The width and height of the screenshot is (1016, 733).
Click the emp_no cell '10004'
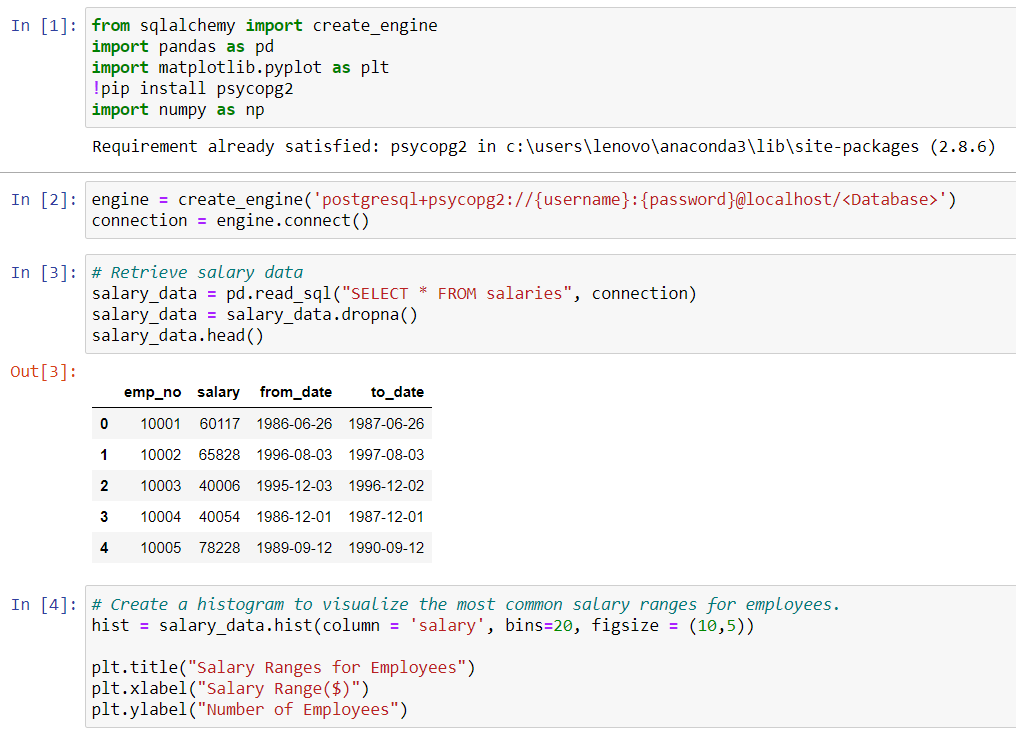tap(161, 517)
